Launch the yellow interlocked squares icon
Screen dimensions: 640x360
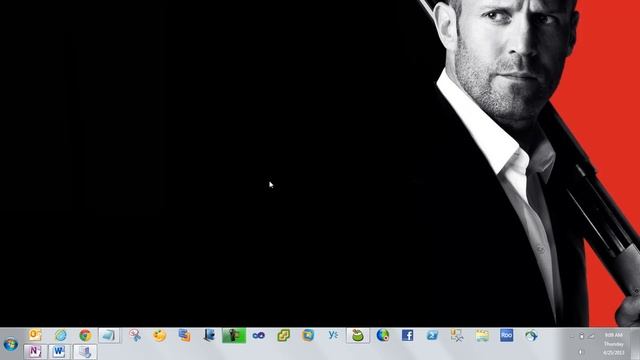tap(284, 336)
